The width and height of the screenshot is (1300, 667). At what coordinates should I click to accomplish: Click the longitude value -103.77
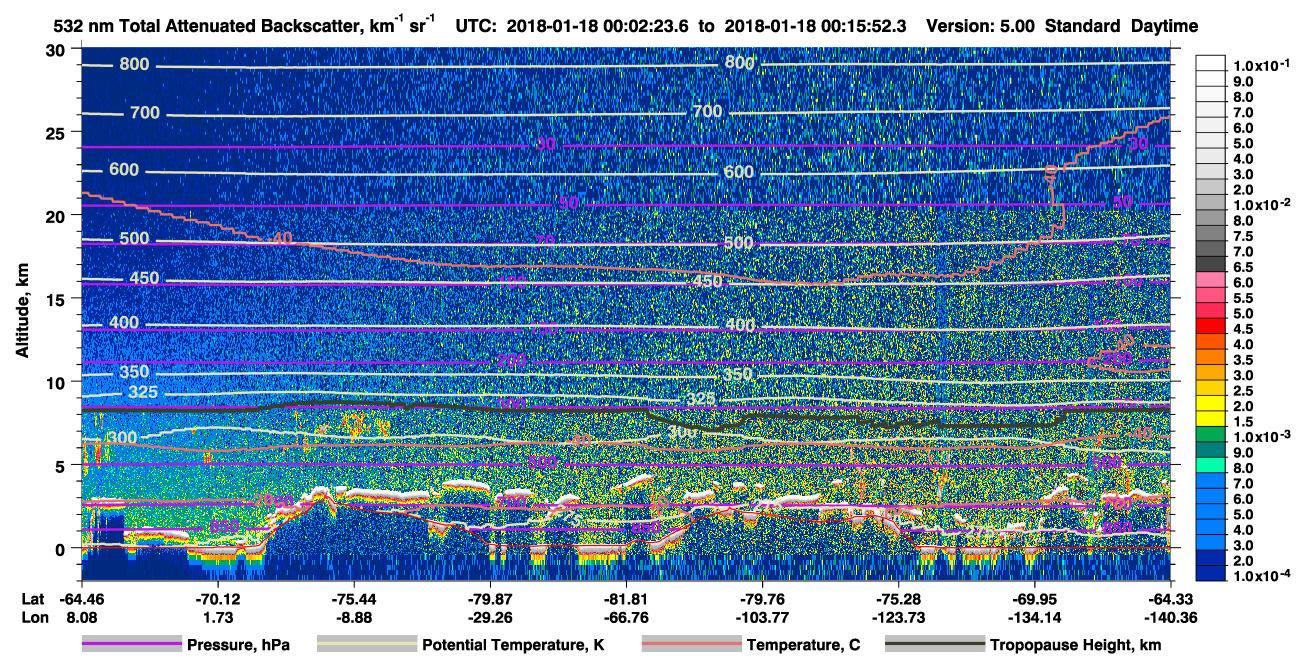[x=763, y=617]
